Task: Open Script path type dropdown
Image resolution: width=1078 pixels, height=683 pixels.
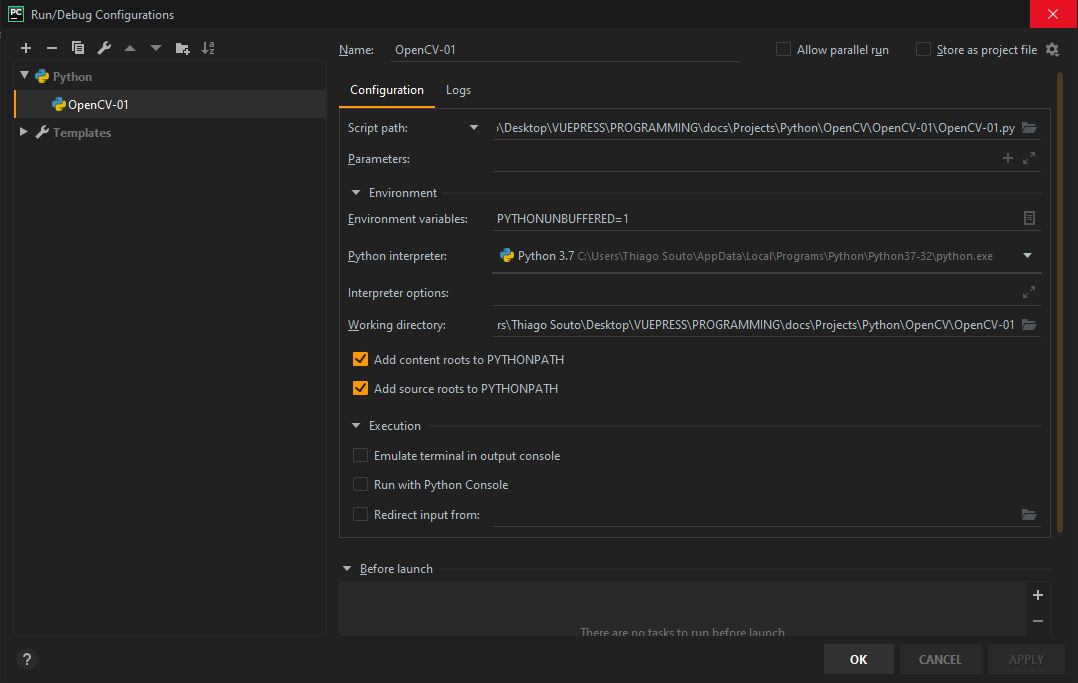Action: pyautogui.click(x=474, y=128)
